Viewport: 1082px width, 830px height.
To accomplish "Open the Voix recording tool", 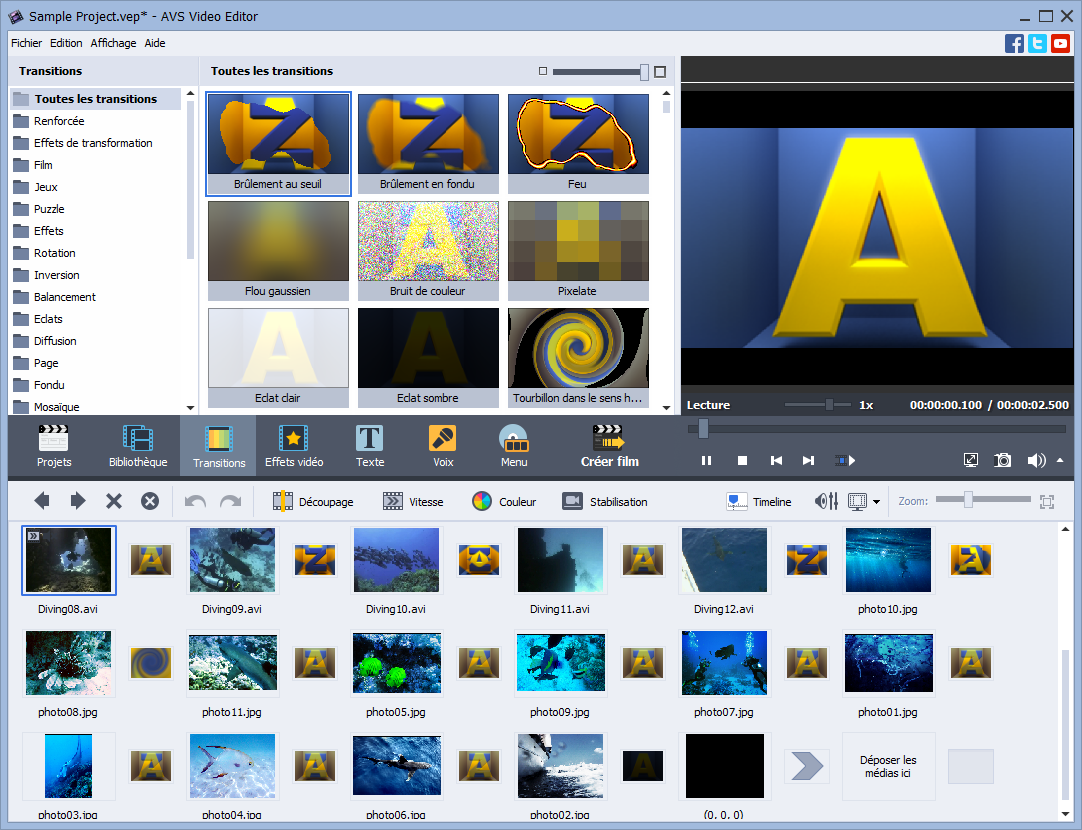I will point(443,446).
